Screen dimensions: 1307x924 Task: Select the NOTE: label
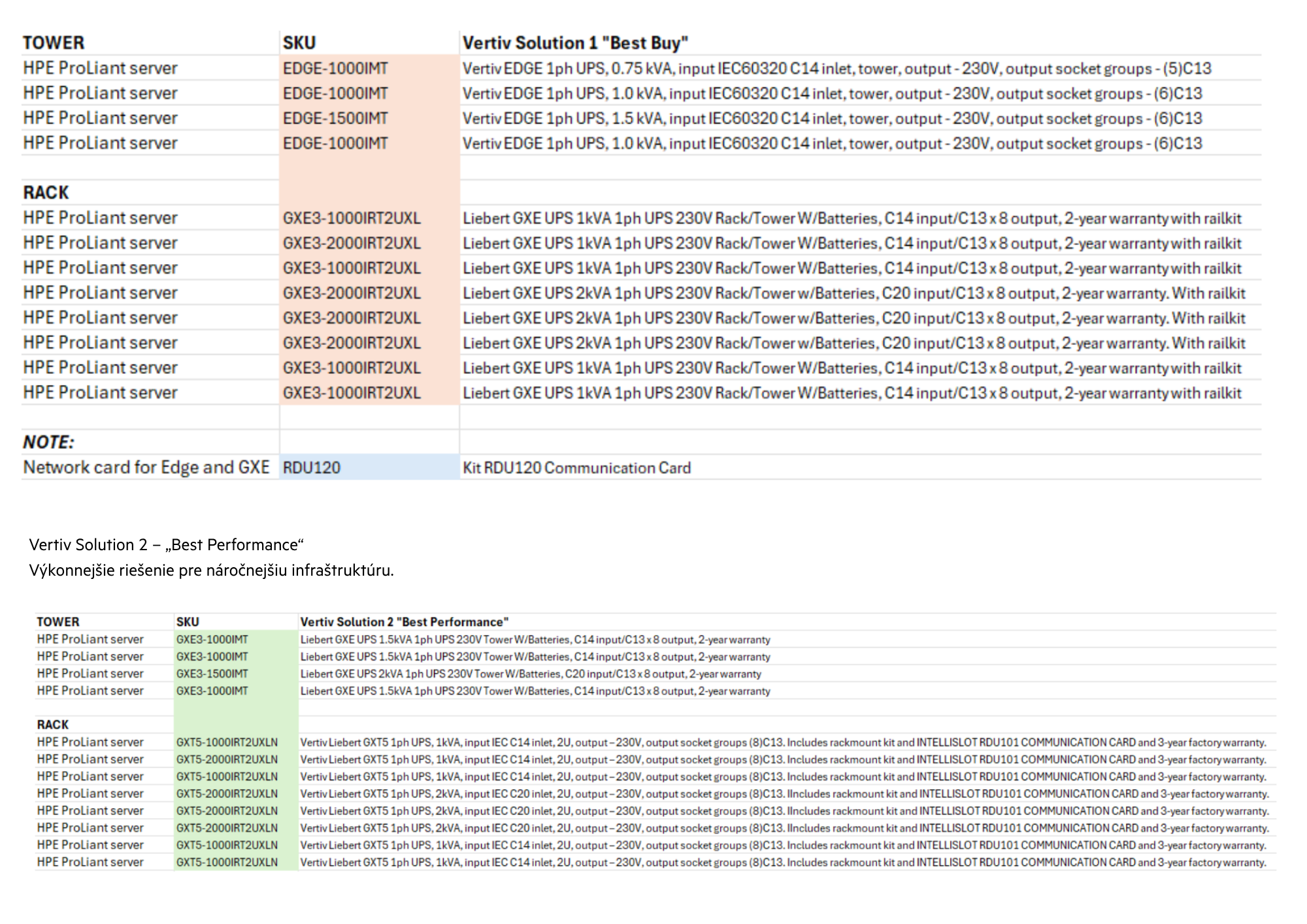tap(49, 442)
